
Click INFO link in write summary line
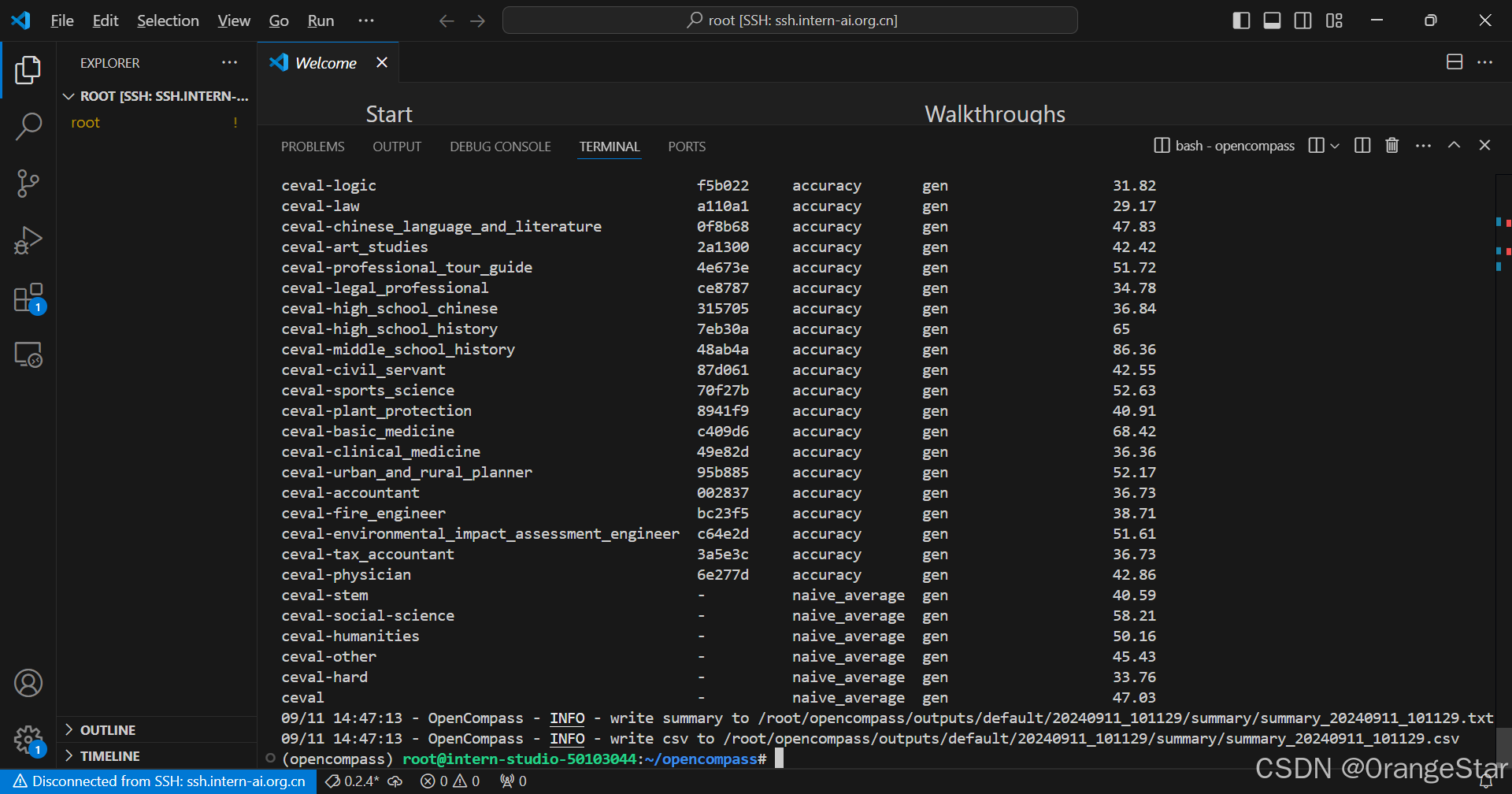567,718
